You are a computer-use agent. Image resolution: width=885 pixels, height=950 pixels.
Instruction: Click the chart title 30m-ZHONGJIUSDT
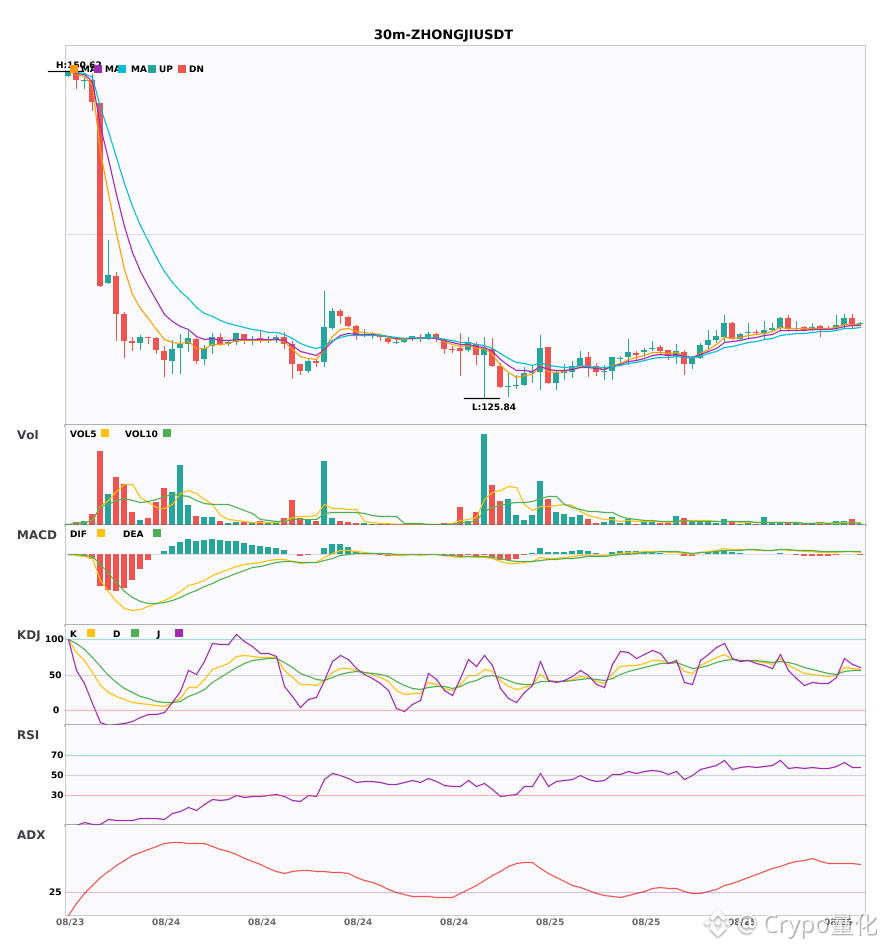pyautogui.click(x=443, y=35)
